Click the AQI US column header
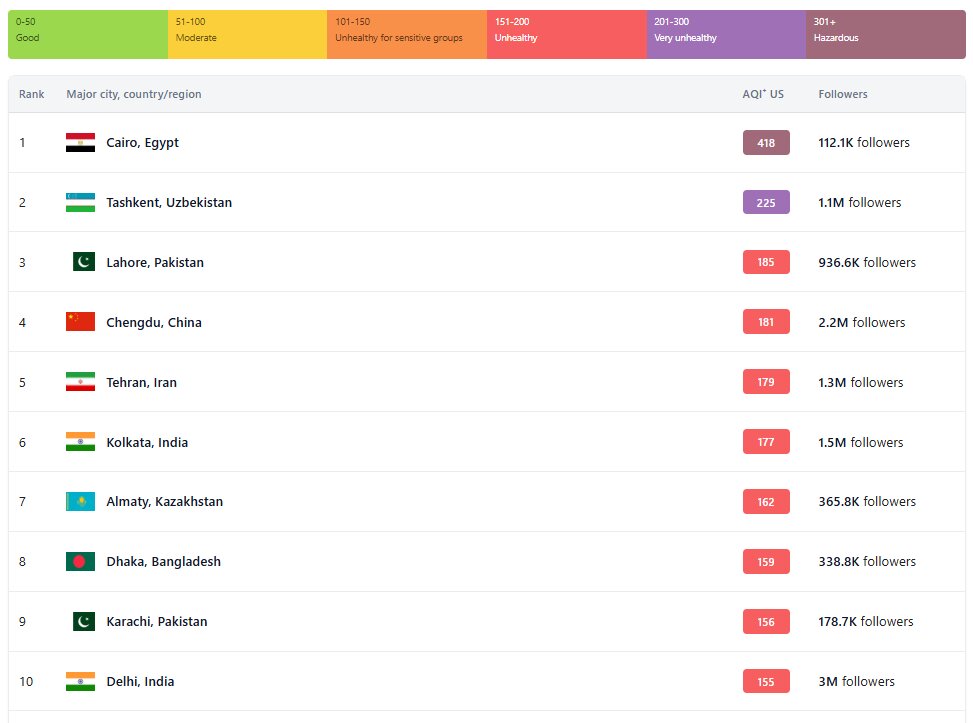This screenshot has width=973, height=723. tap(762, 94)
